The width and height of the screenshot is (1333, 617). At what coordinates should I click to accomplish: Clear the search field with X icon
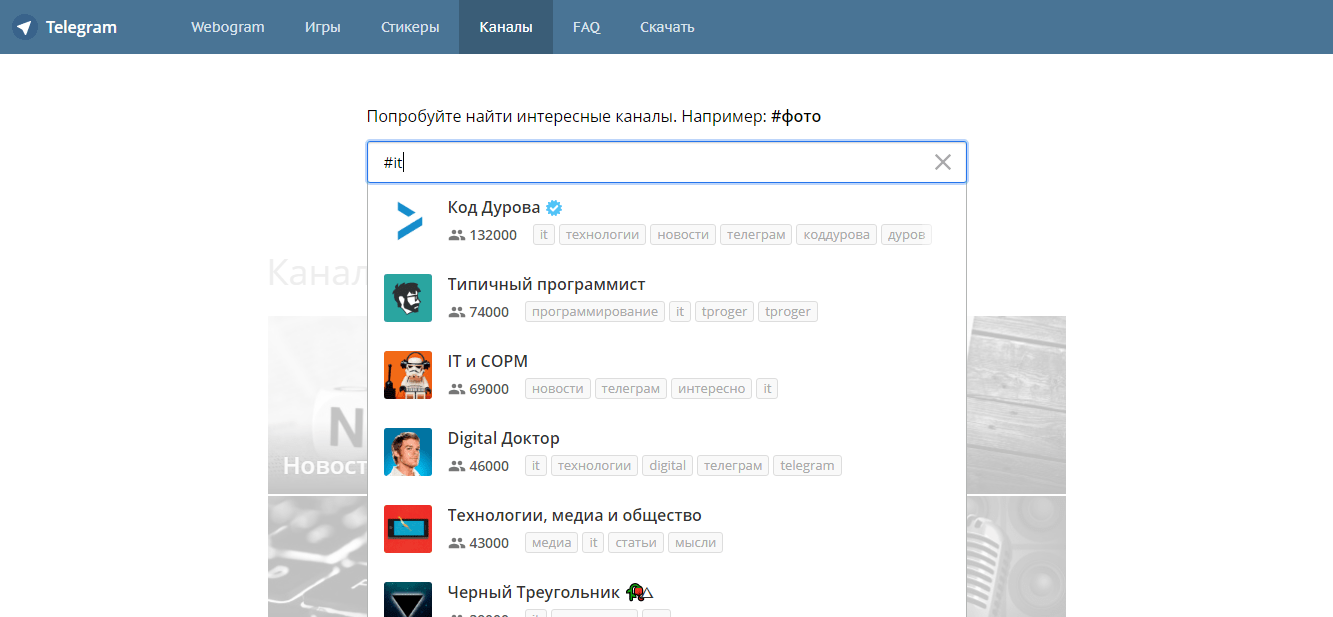[x=942, y=162]
